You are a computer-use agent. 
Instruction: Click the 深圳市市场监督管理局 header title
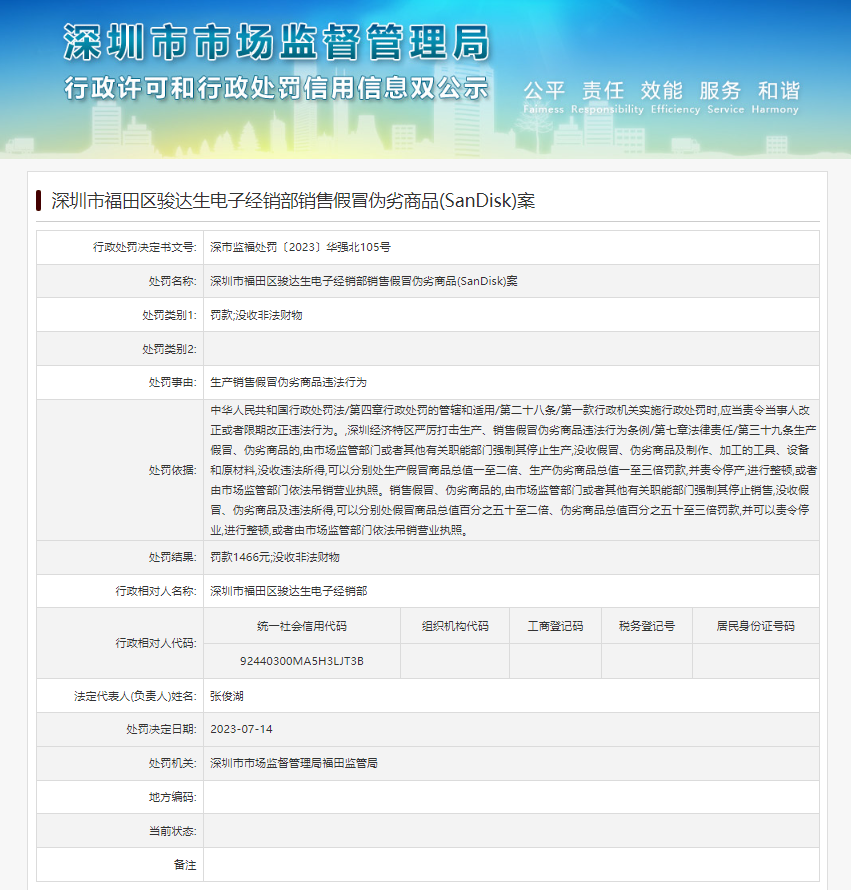[276, 43]
